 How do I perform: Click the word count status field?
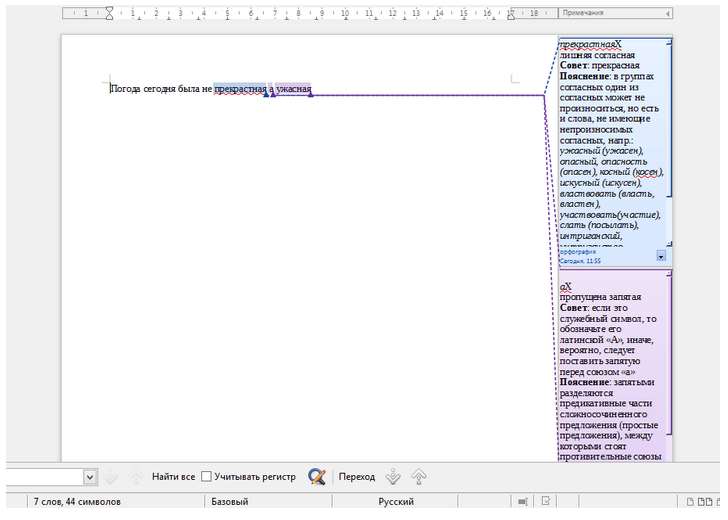[x=78, y=501]
